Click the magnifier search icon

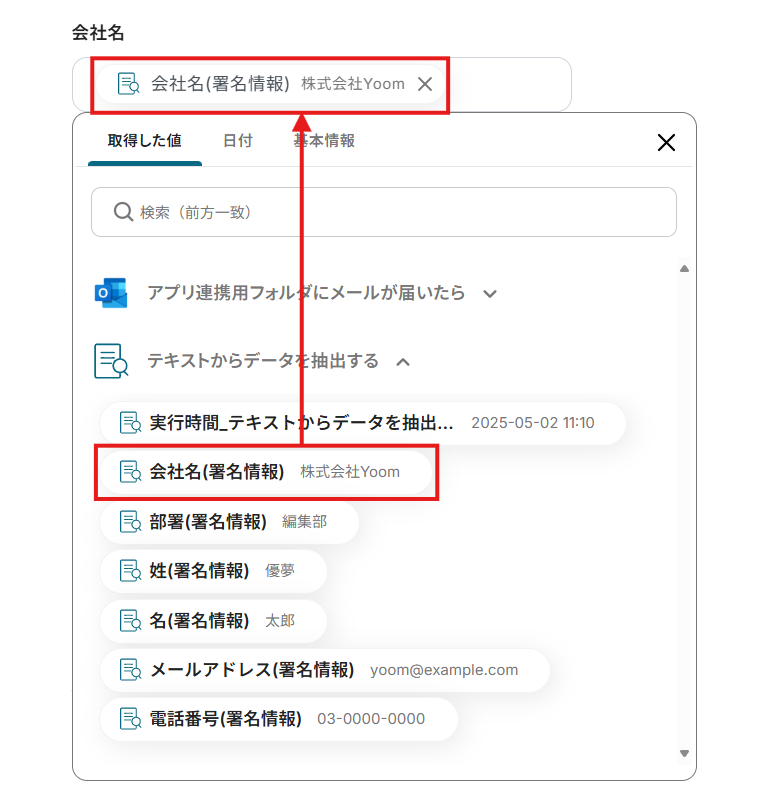pos(123,212)
